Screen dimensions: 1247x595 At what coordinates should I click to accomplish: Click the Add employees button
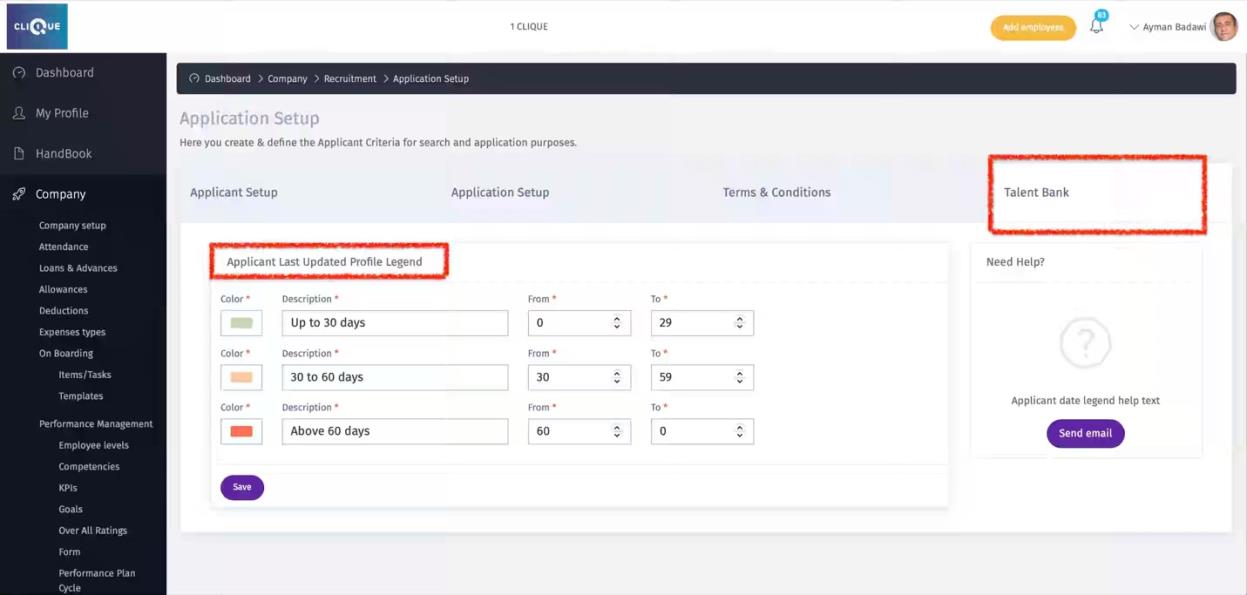(x=1033, y=27)
